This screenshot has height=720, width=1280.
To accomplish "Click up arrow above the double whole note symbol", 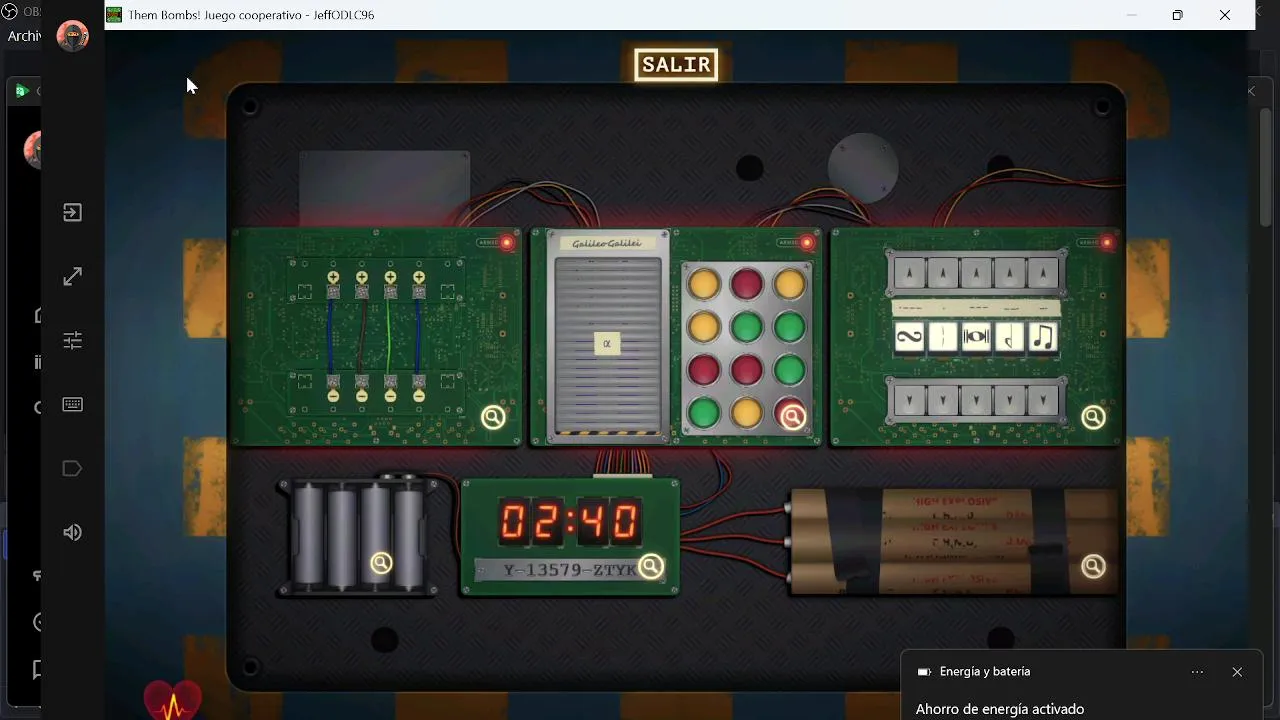I will [x=976, y=273].
